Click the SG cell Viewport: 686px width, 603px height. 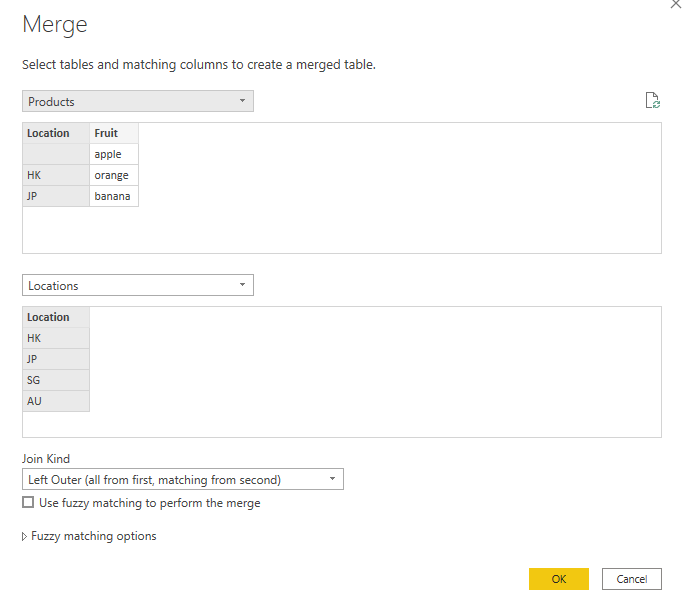coord(56,380)
